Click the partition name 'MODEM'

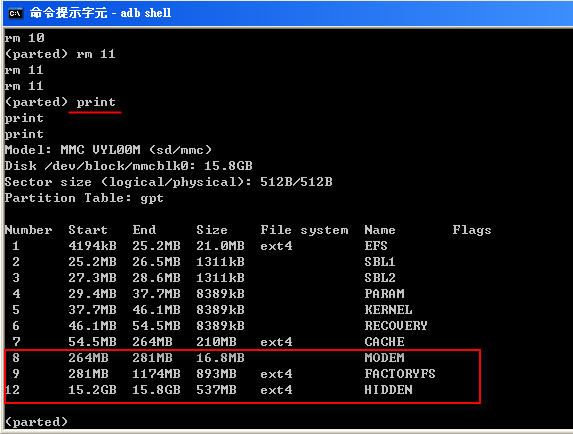coord(384,358)
